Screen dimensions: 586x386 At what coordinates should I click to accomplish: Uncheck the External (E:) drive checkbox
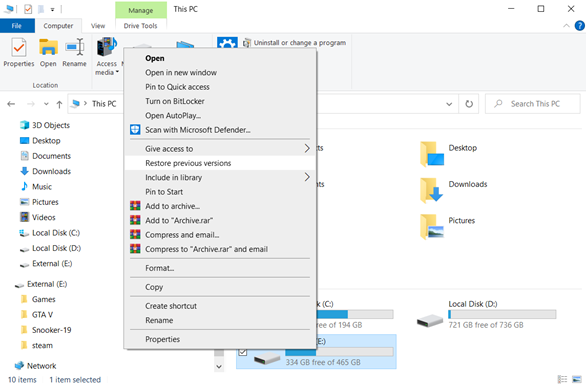pos(243,352)
